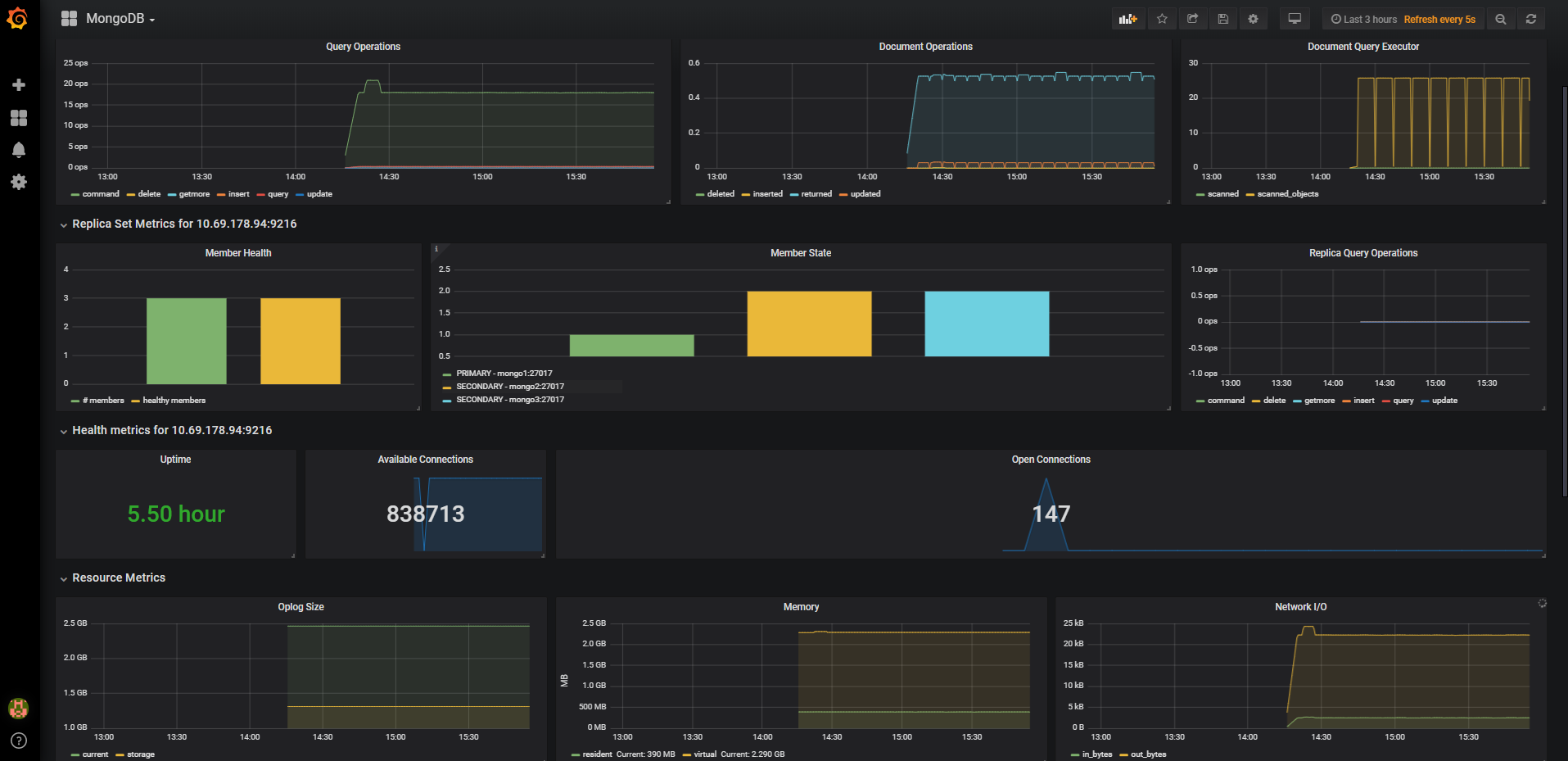The height and width of the screenshot is (761, 1568).
Task: Open the Replica Query Operations panel menu
Action: tap(1363, 253)
